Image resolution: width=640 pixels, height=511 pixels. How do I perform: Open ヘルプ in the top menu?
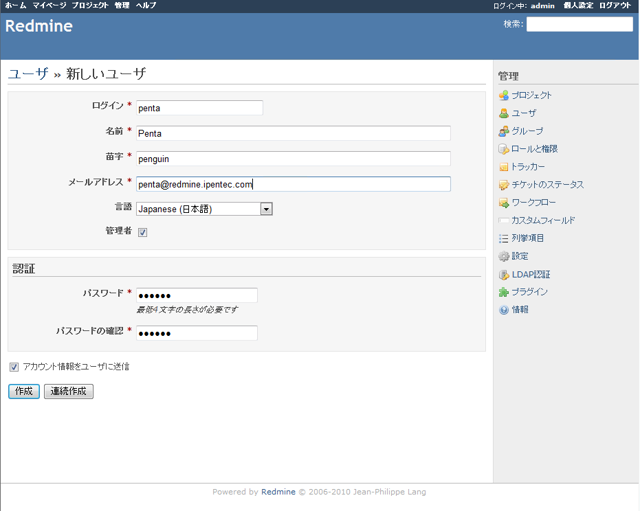point(146,5)
